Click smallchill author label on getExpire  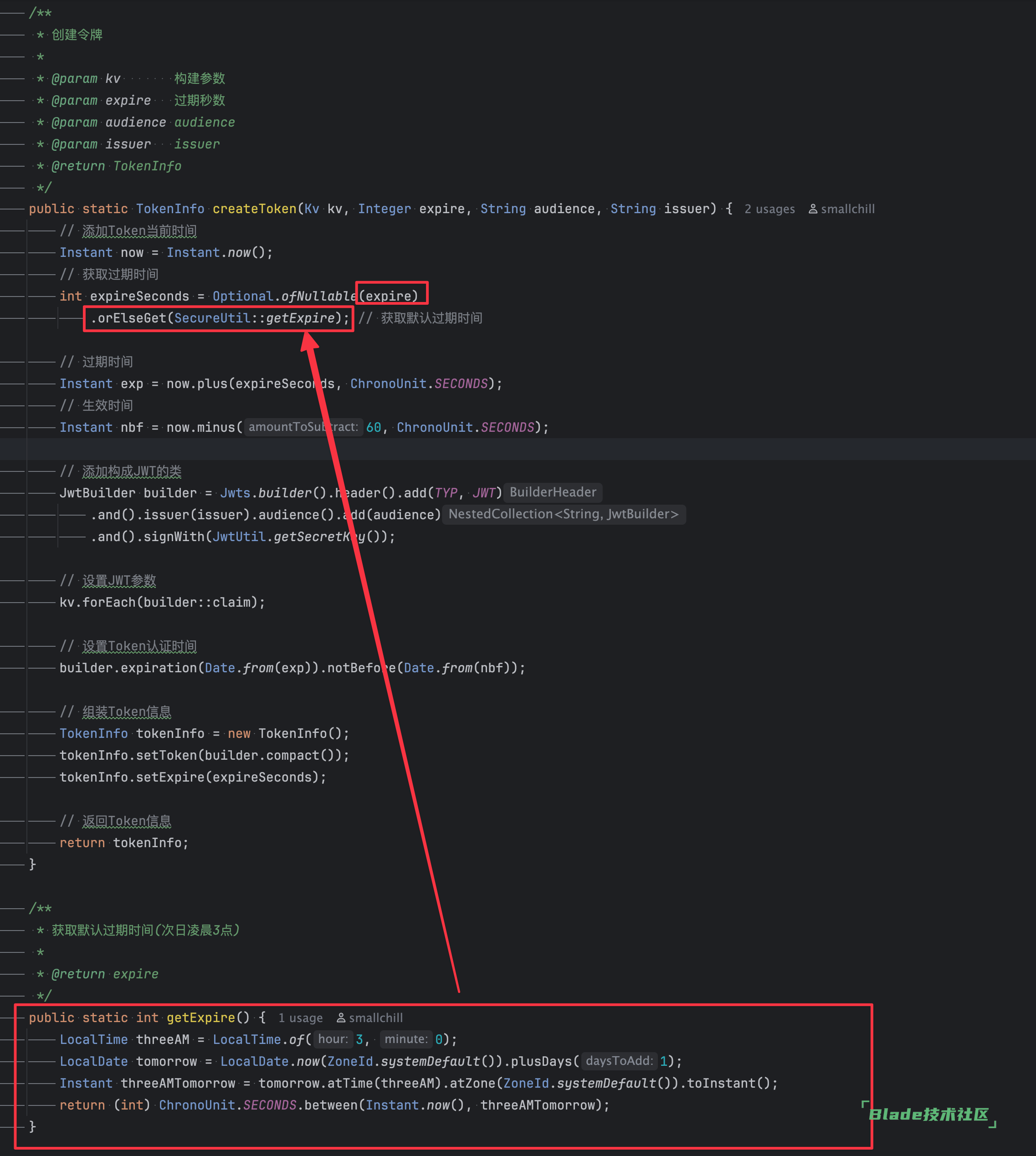(x=376, y=1018)
